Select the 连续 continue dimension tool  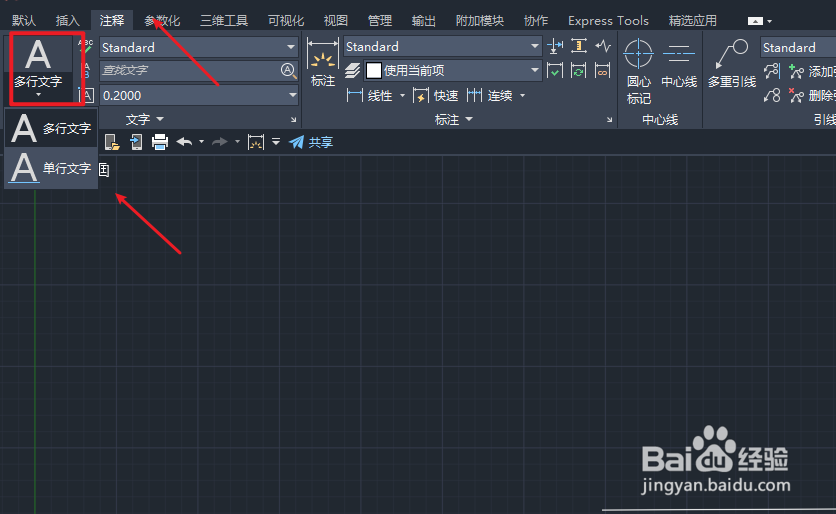489,96
